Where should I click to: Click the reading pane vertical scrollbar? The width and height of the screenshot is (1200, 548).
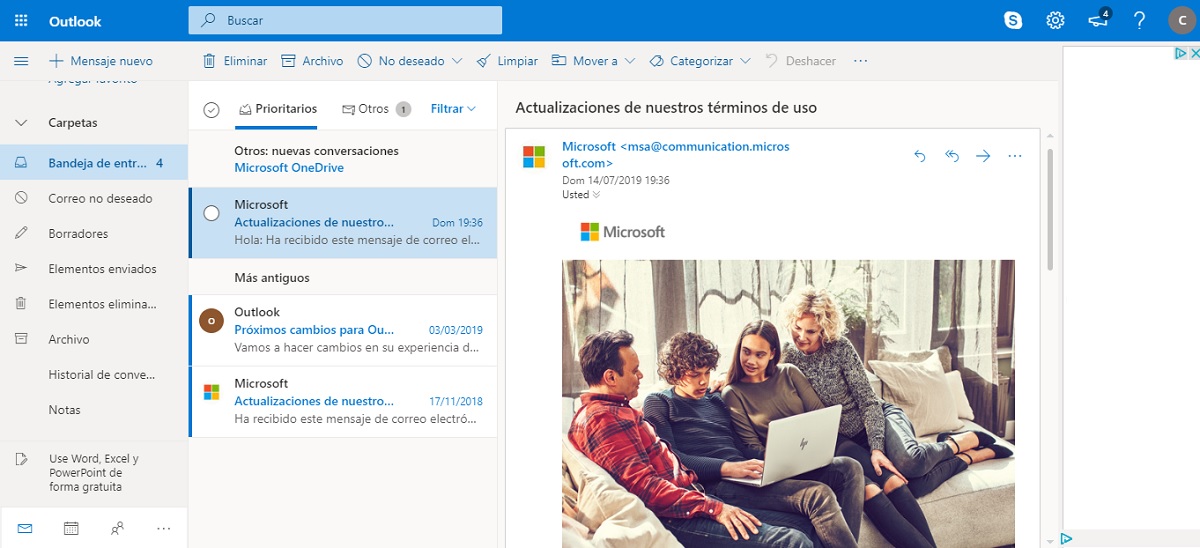(1049, 209)
